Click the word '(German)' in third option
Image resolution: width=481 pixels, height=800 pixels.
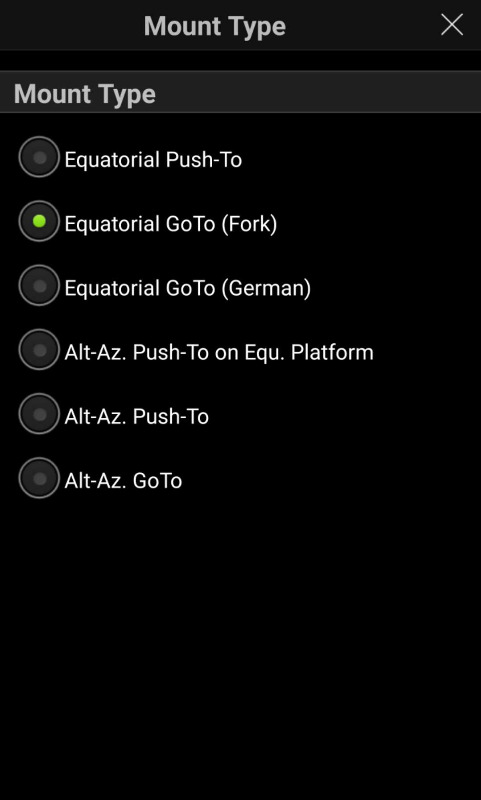pyautogui.click(x=266, y=288)
